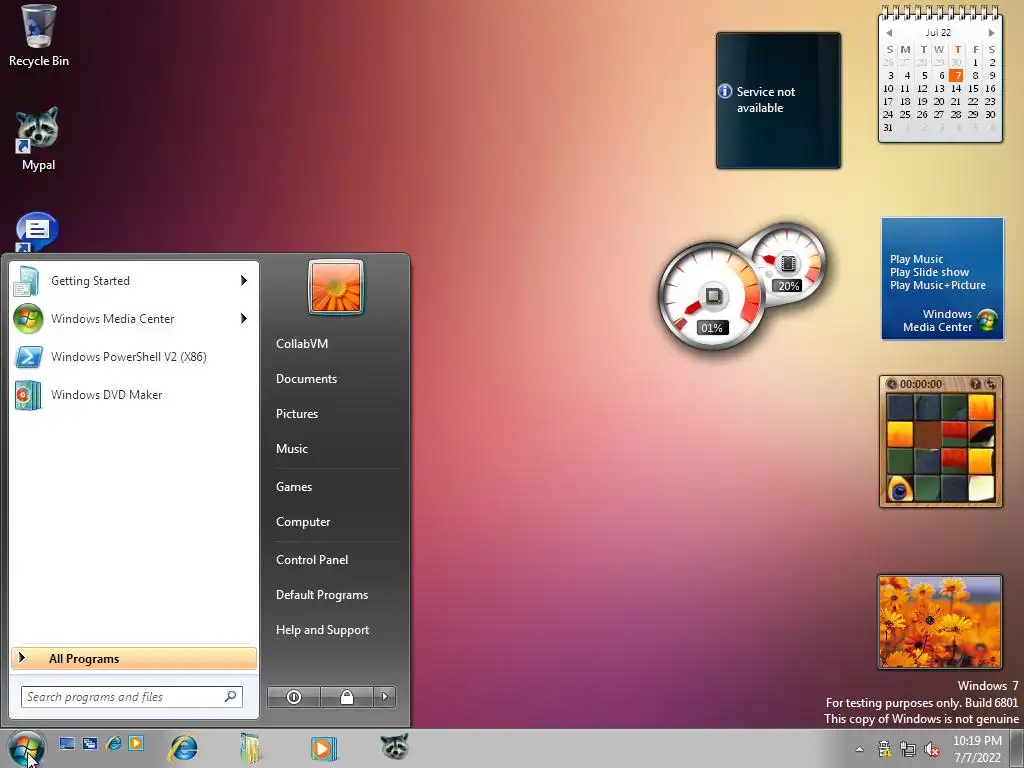Screen dimensions: 1024x768
Task: Open the Mypal raccoon taskbar icon
Action: tap(394, 746)
